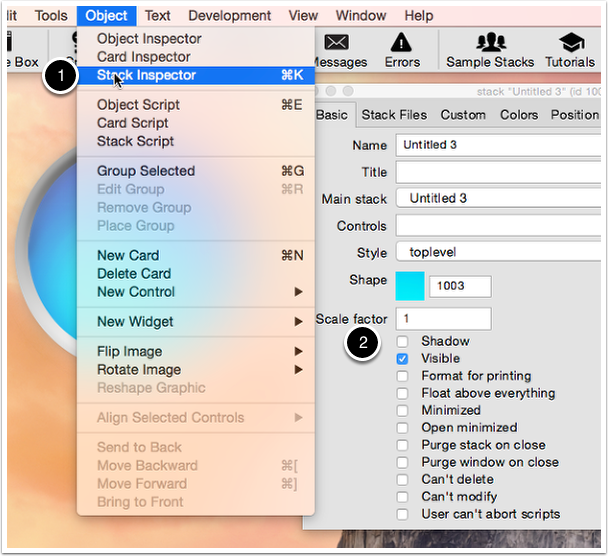Click the Name field with Untitled 3
The height and width of the screenshot is (556, 608).
click(498, 145)
